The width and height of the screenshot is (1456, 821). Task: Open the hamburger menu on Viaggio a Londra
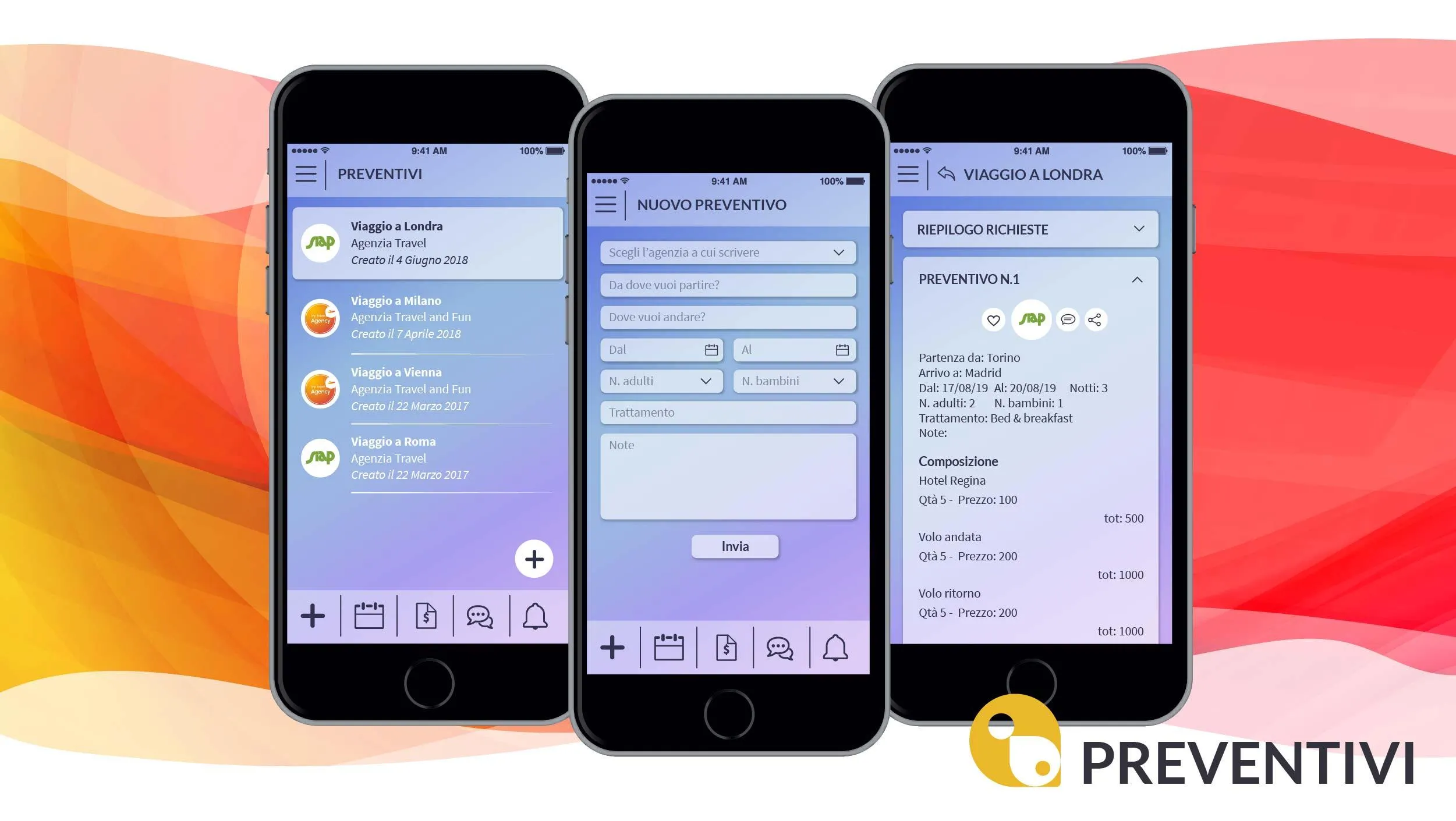[909, 174]
